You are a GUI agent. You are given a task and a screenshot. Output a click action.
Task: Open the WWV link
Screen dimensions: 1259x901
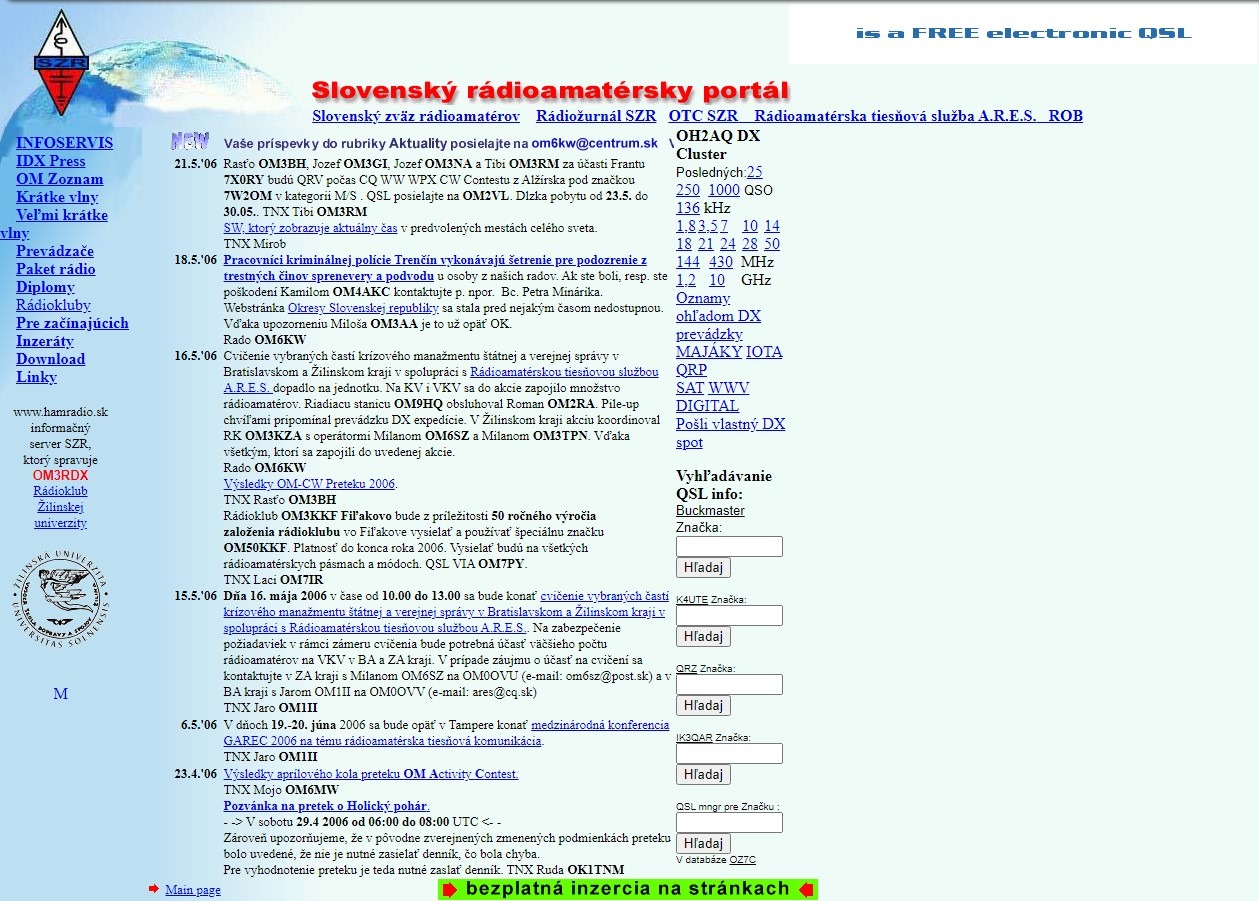pos(729,388)
